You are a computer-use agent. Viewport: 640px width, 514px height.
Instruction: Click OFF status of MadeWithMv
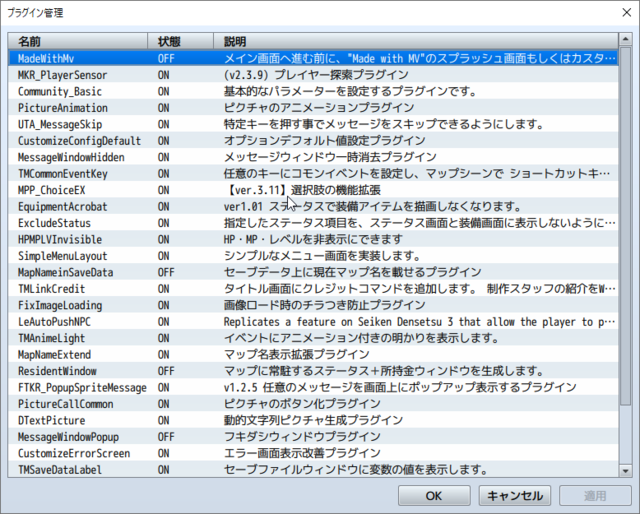166,58
